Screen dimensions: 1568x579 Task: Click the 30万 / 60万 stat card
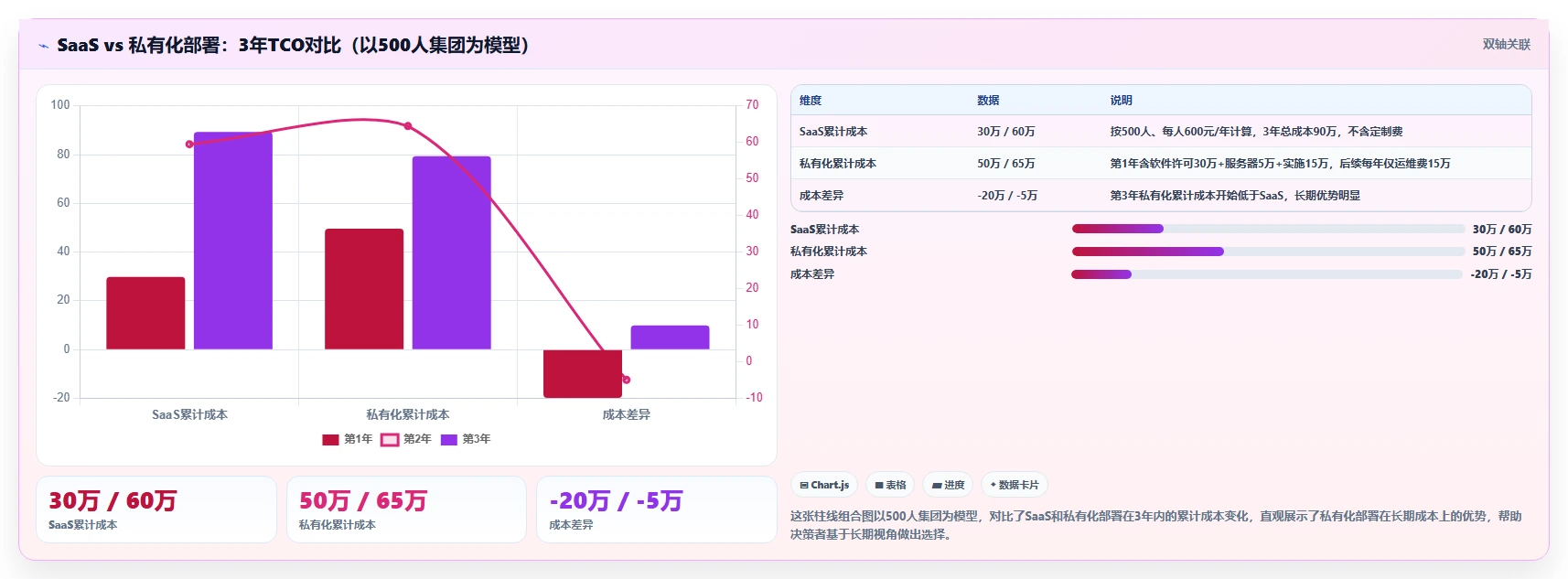pos(156,509)
